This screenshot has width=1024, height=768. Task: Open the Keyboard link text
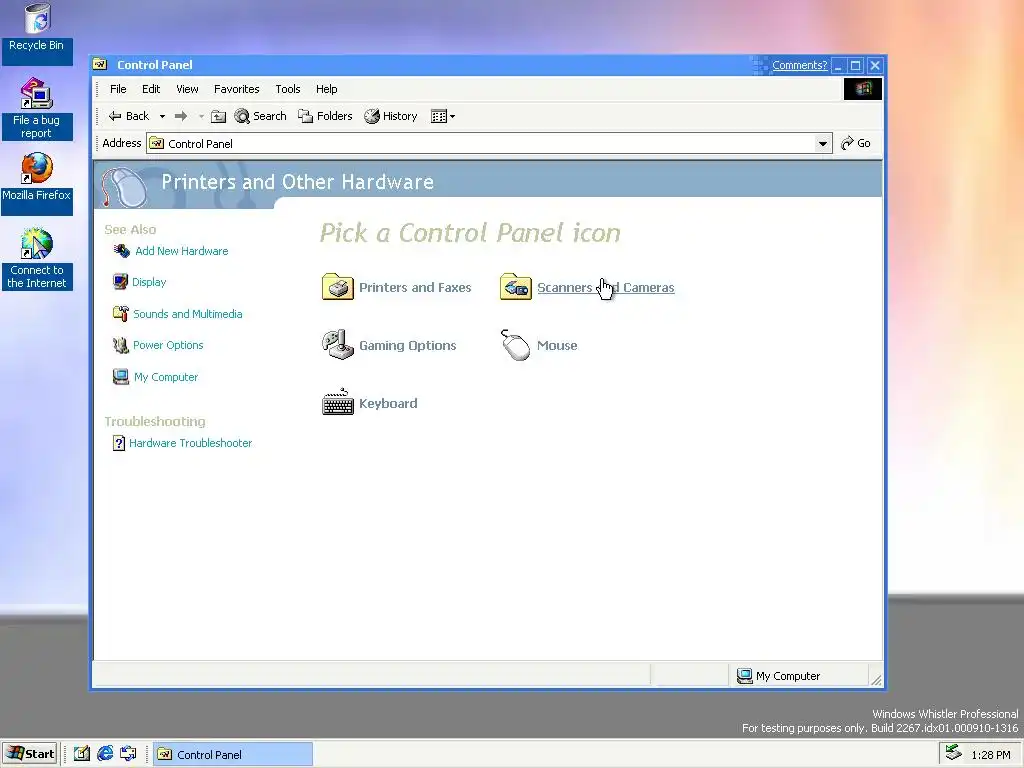point(388,403)
